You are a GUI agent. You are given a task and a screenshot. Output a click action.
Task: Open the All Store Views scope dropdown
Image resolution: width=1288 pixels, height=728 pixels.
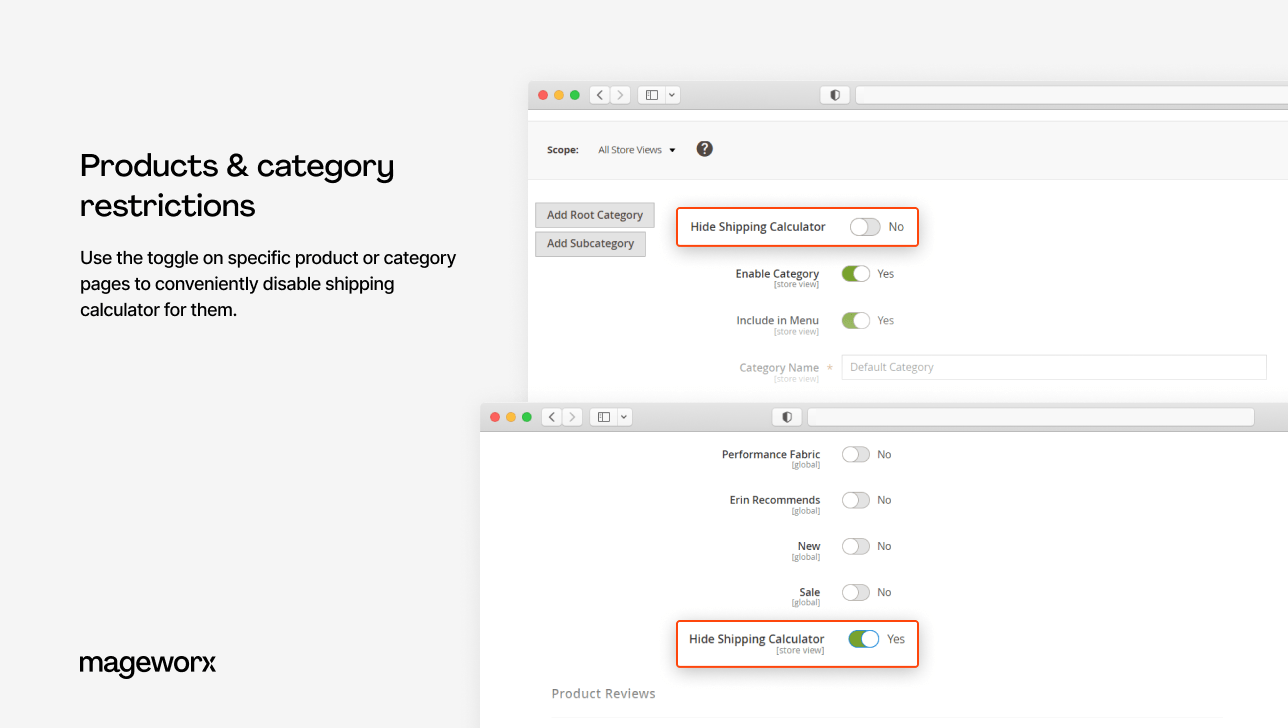pyautogui.click(x=636, y=149)
